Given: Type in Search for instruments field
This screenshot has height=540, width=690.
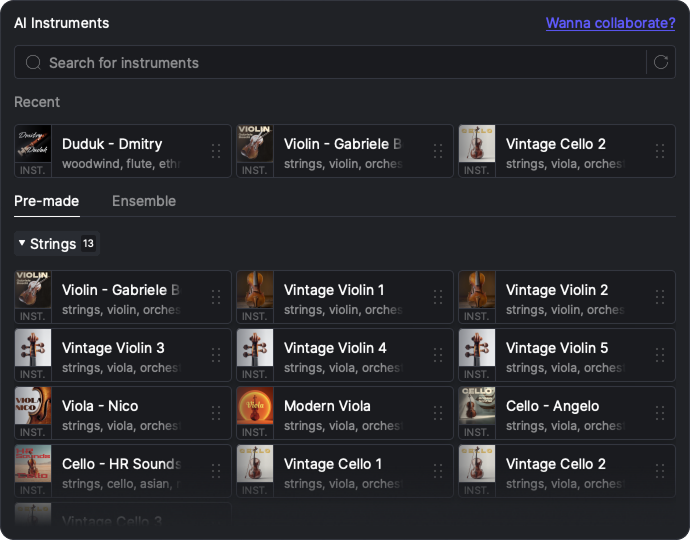Looking at the screenshot, I should 330,62.
